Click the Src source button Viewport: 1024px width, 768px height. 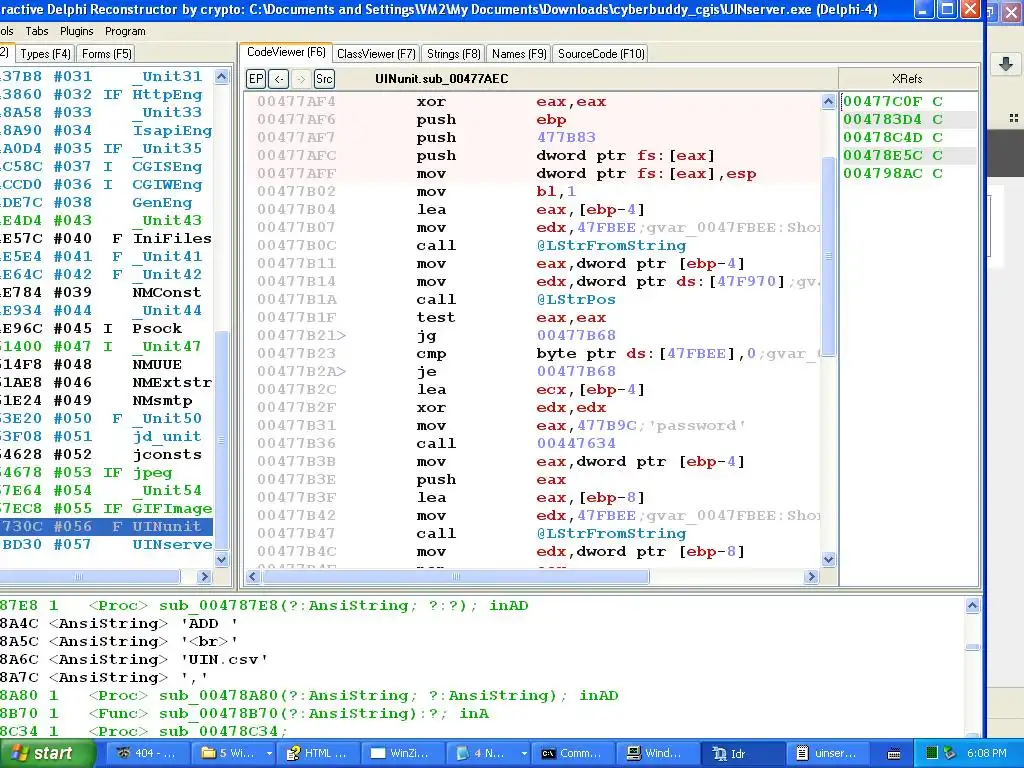pyautogui.click(x=324, y=79)
